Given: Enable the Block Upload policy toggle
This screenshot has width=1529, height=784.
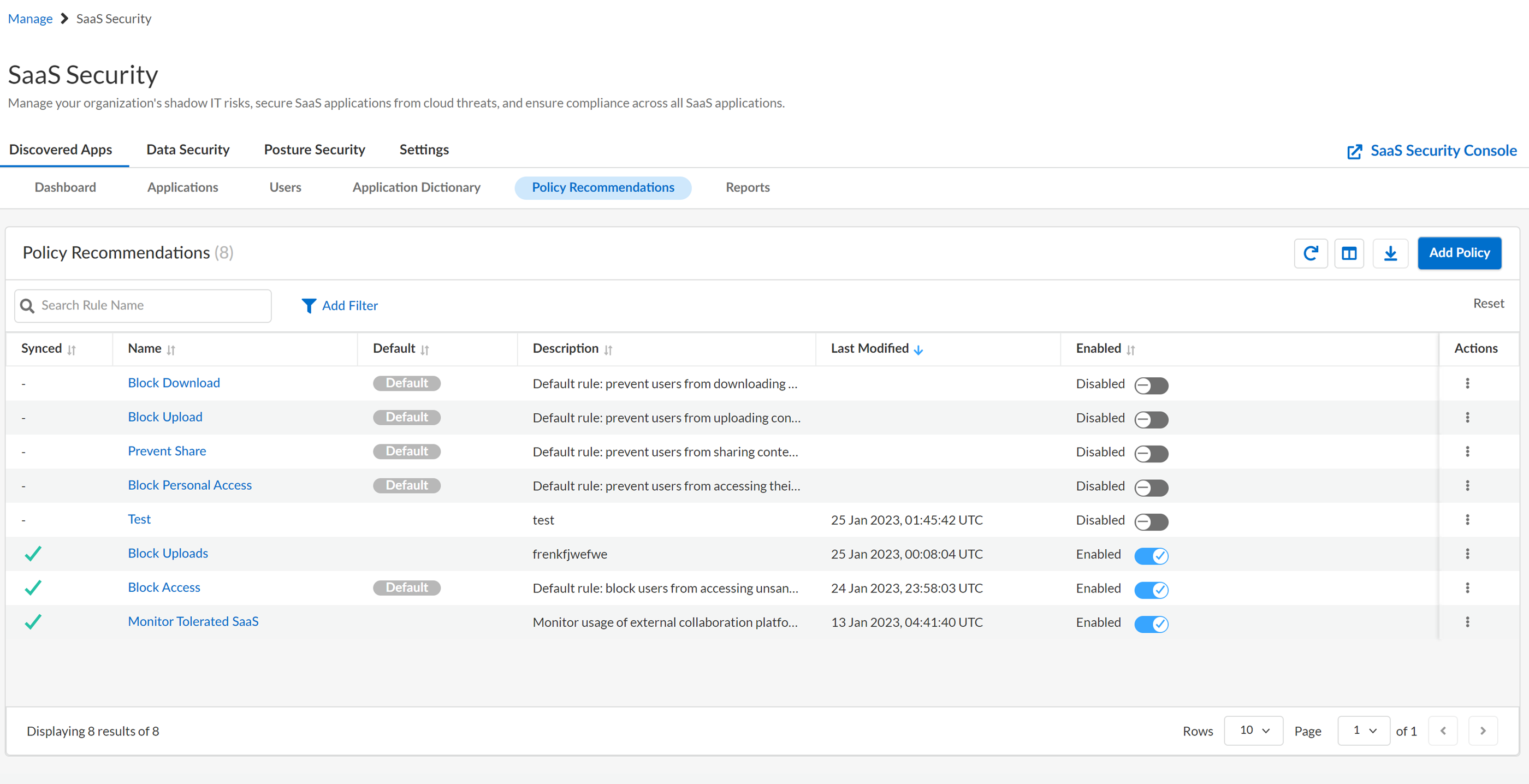Looking at the screenshot, I should tap(1151, 420).
